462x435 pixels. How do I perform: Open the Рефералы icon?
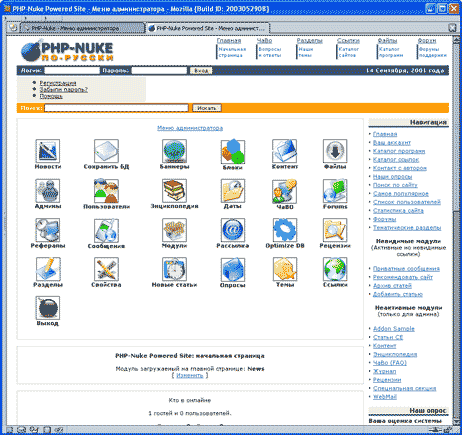click(x=48, y=230)
